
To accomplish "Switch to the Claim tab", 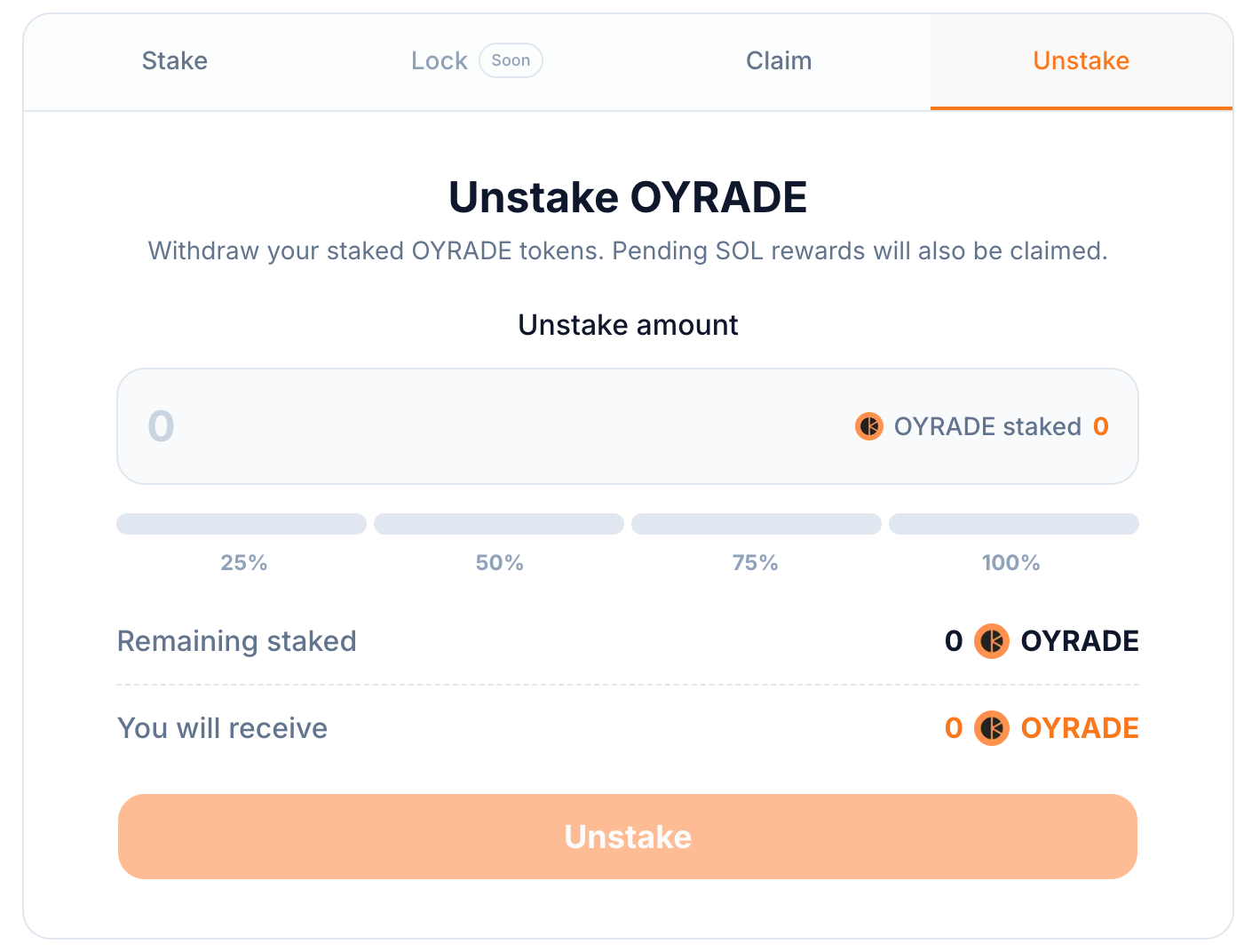I will tap(779, 60).
